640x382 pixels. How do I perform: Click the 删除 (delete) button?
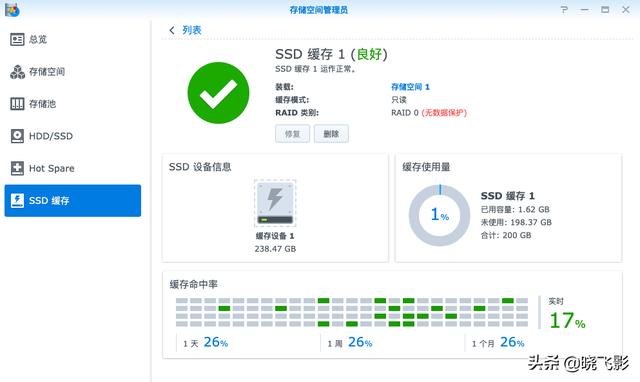pos(331,134)
